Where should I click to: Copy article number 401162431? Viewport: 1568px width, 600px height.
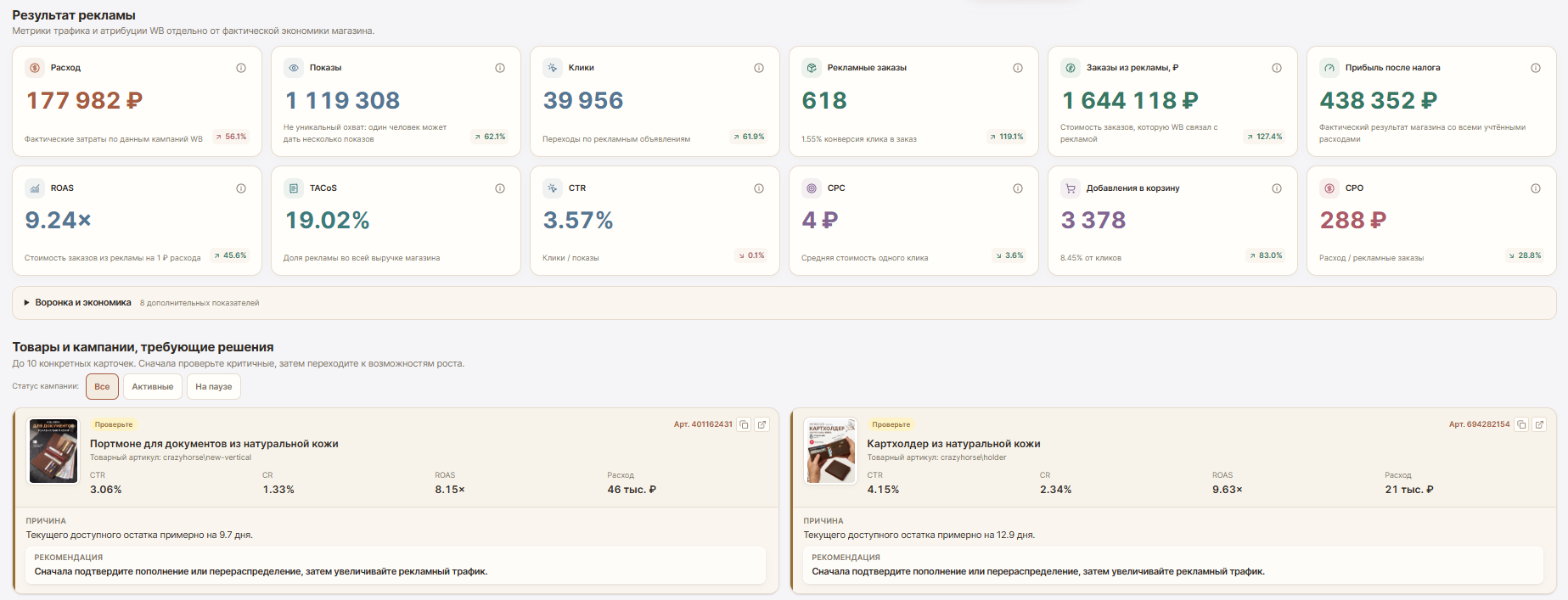click(745, 424)
